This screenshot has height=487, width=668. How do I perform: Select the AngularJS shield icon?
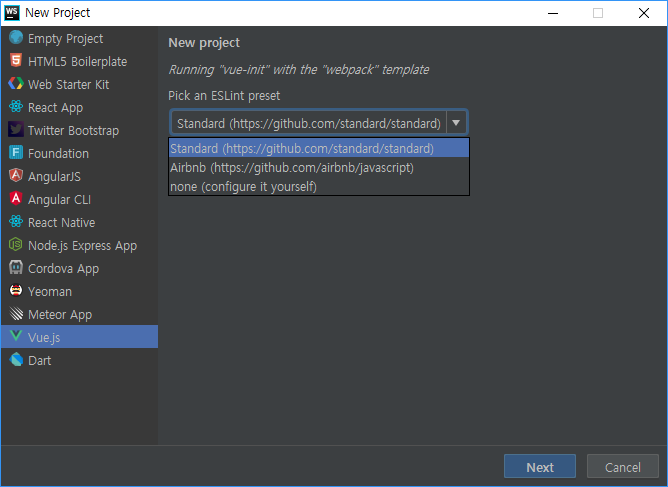tap(16, 176)
